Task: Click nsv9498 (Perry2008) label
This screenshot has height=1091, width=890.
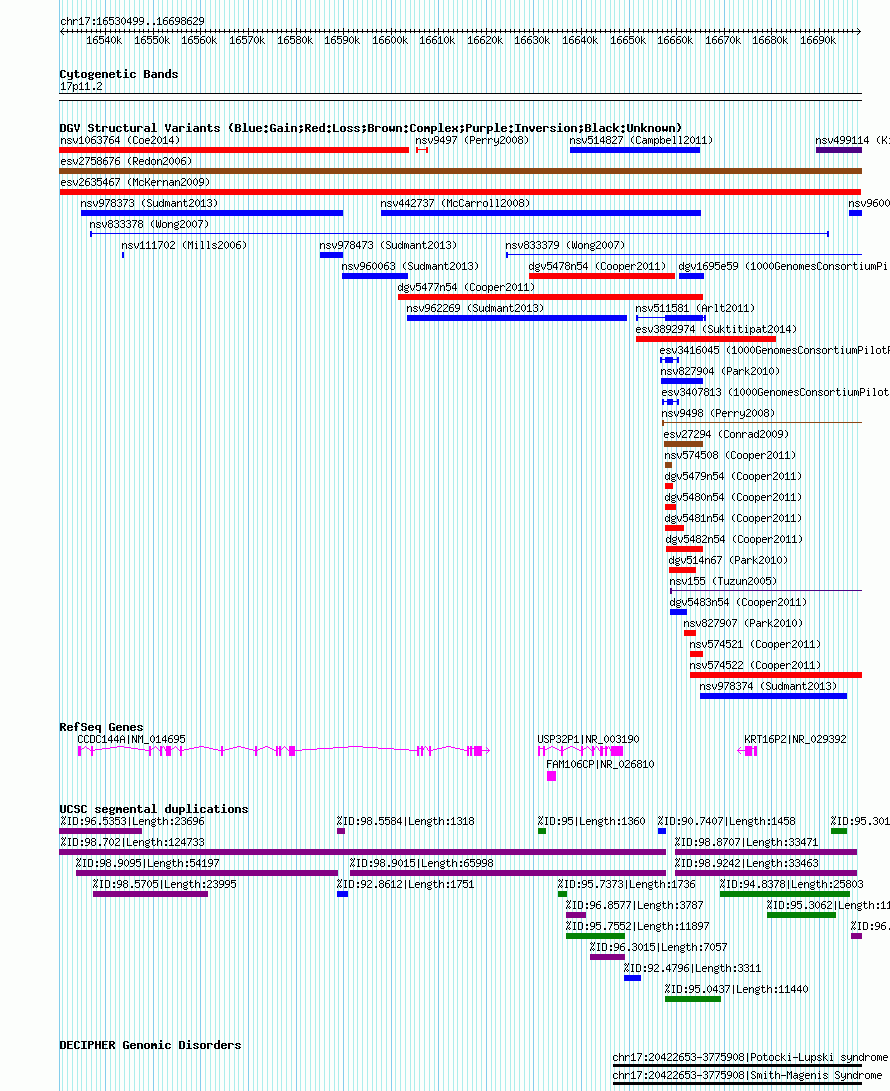Action: click(718, 413)
